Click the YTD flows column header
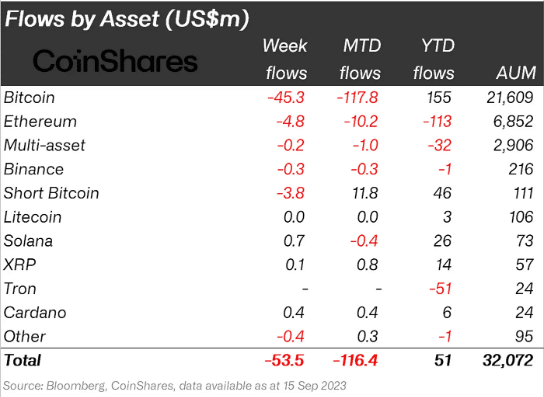 [434, 59]
